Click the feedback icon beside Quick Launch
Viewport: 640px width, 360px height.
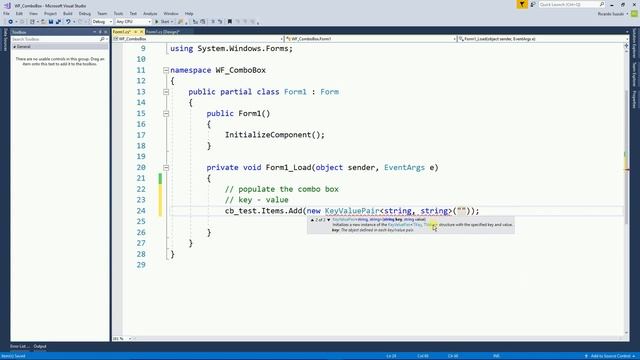pyautogui.click(x=533, y=4)
